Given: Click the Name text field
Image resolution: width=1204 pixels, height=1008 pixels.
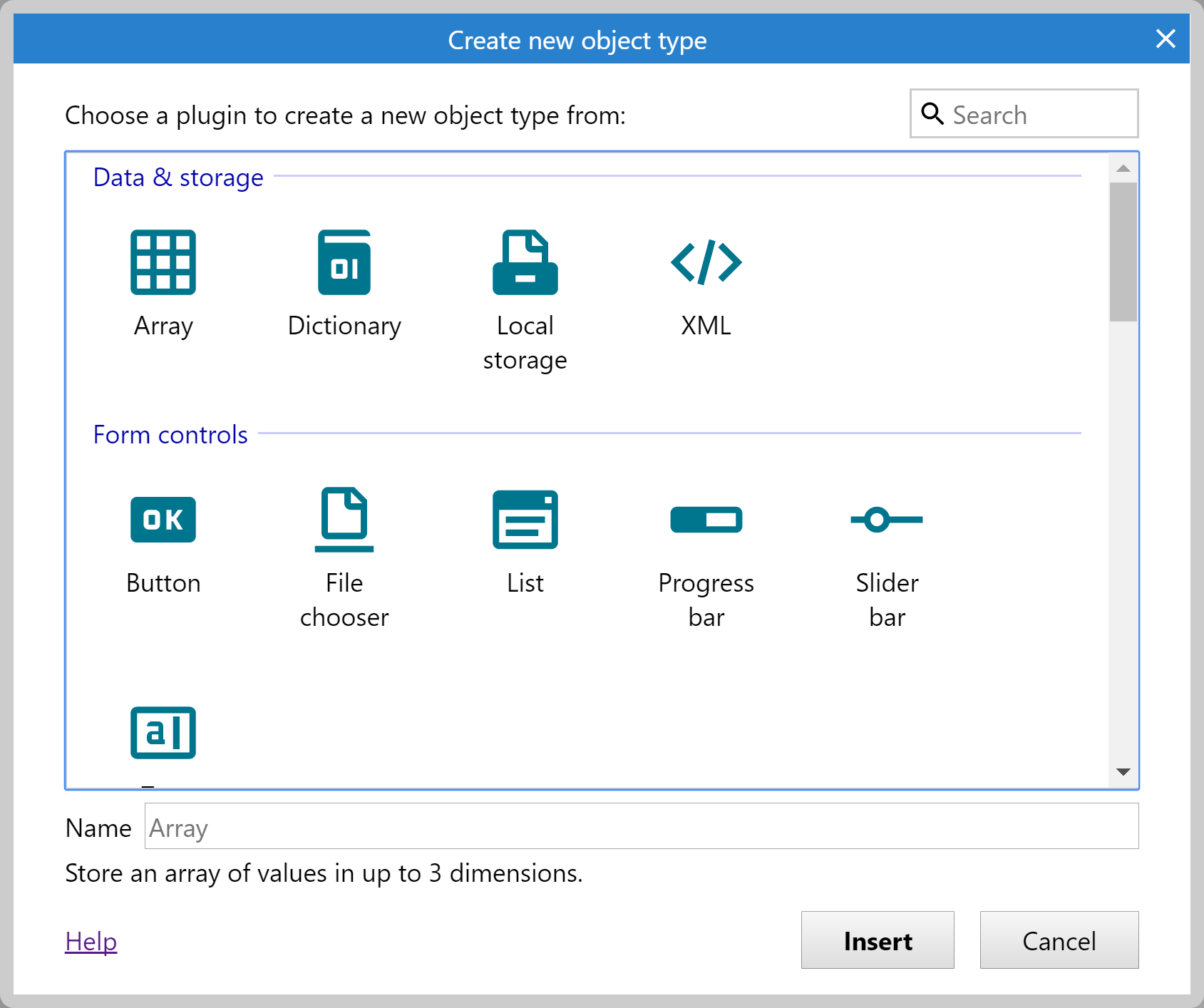Looking at the screenshot, I should pos(641,827).
